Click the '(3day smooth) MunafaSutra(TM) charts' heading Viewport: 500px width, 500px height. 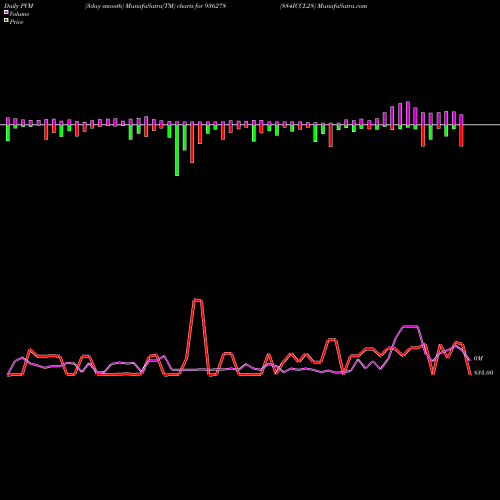click(139, 6)
